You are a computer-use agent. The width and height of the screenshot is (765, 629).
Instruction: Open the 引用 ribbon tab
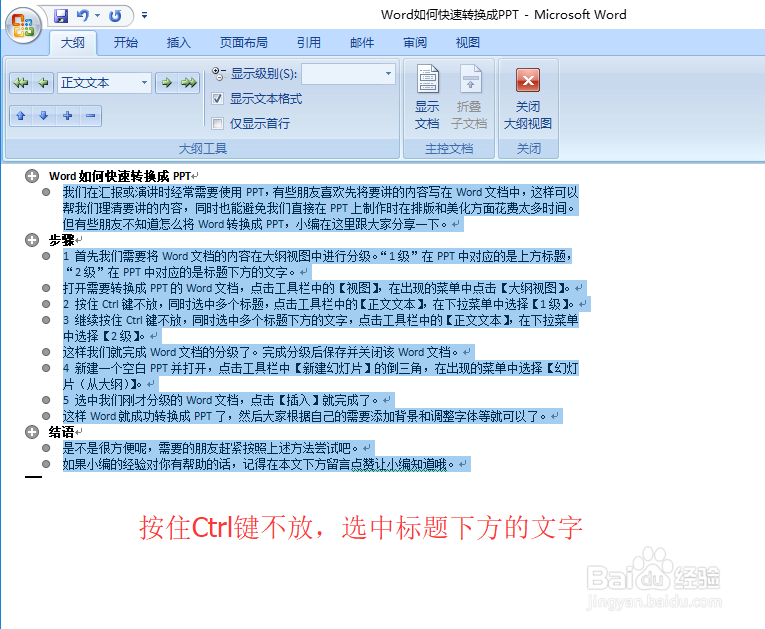click(x=309, y=43)
